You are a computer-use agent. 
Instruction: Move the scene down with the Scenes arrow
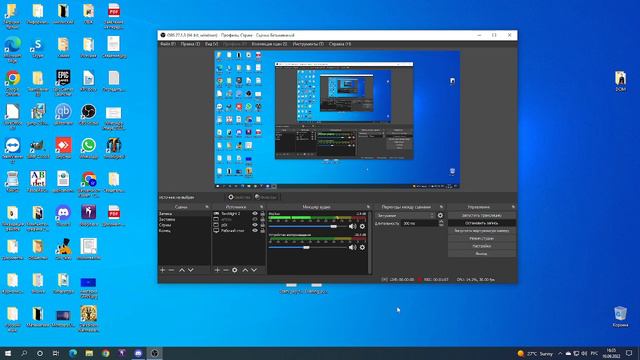pyautogui.click(x=191, y=270)
